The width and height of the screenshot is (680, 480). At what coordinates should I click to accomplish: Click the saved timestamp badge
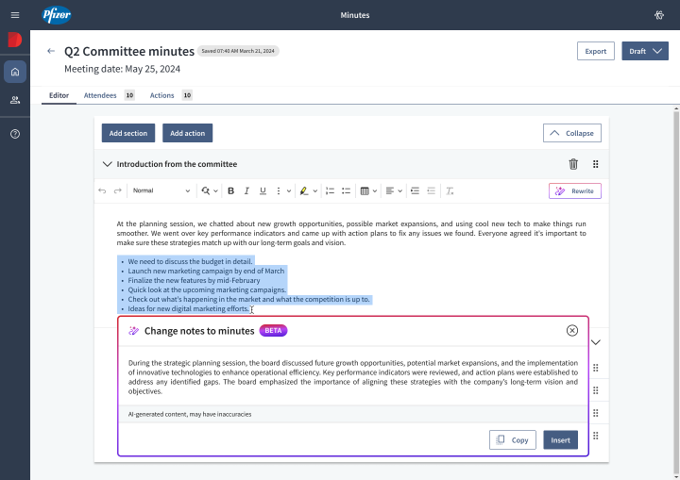tap(238, 51)
